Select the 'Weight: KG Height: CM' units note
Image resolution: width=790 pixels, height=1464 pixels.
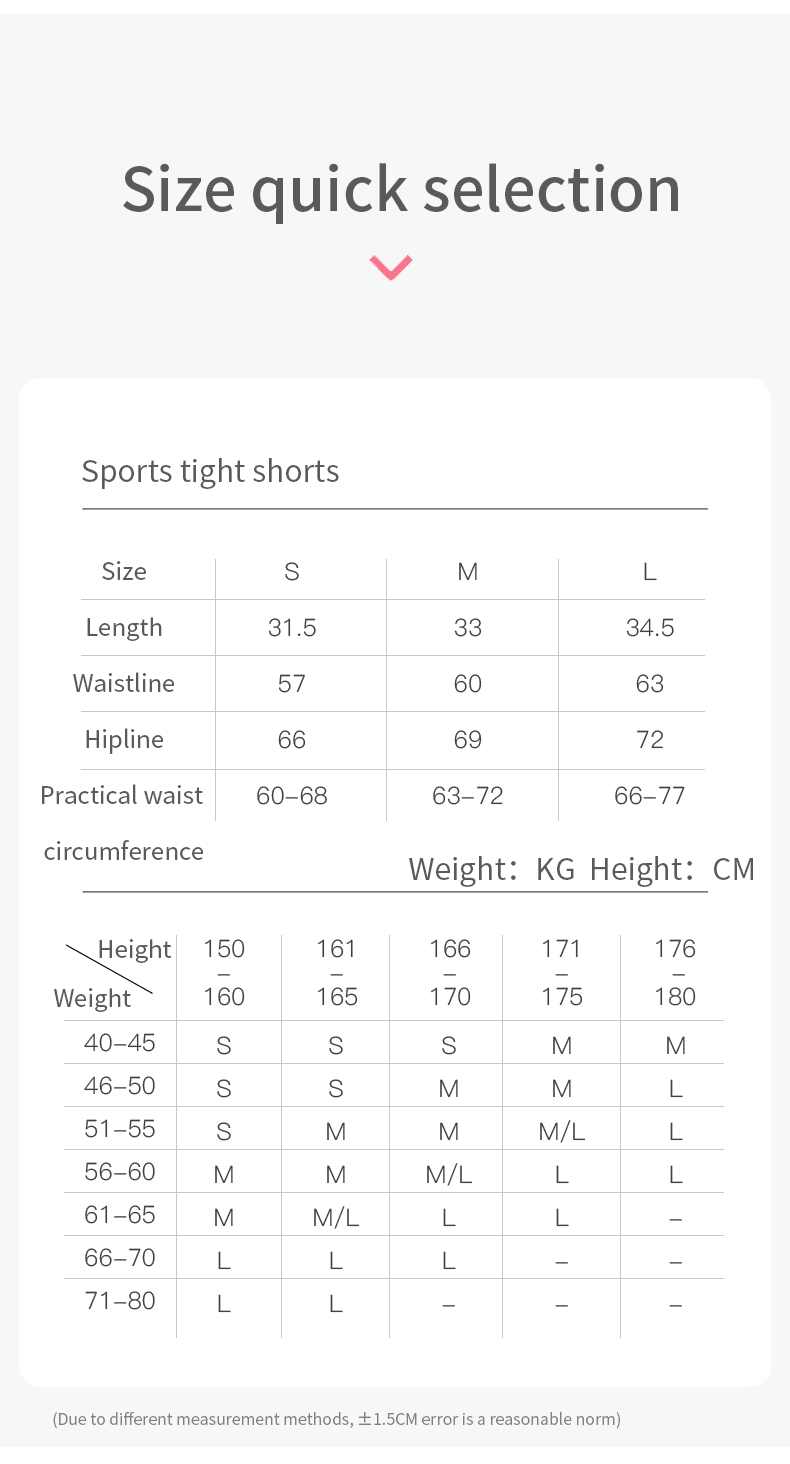point(581,869)
